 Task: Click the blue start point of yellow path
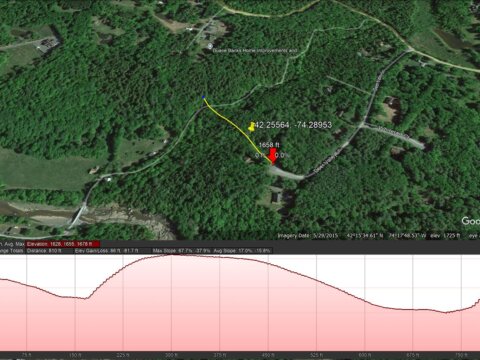(203, 97)
